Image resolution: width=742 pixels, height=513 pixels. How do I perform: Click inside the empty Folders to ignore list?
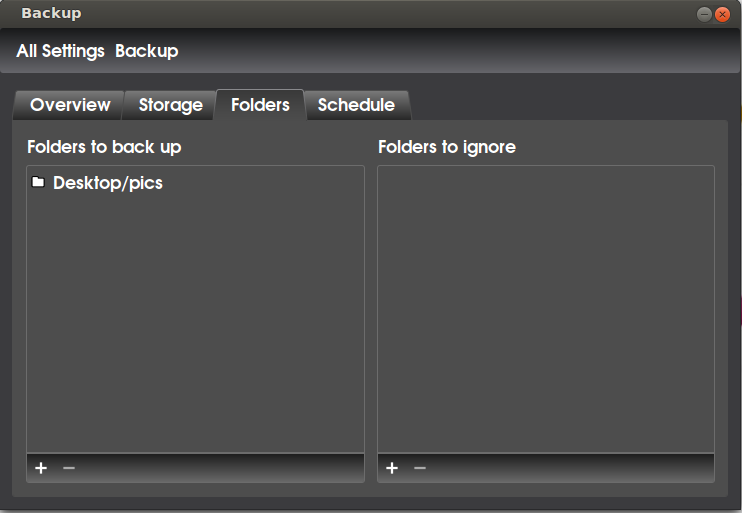click(x=546, y=310)
